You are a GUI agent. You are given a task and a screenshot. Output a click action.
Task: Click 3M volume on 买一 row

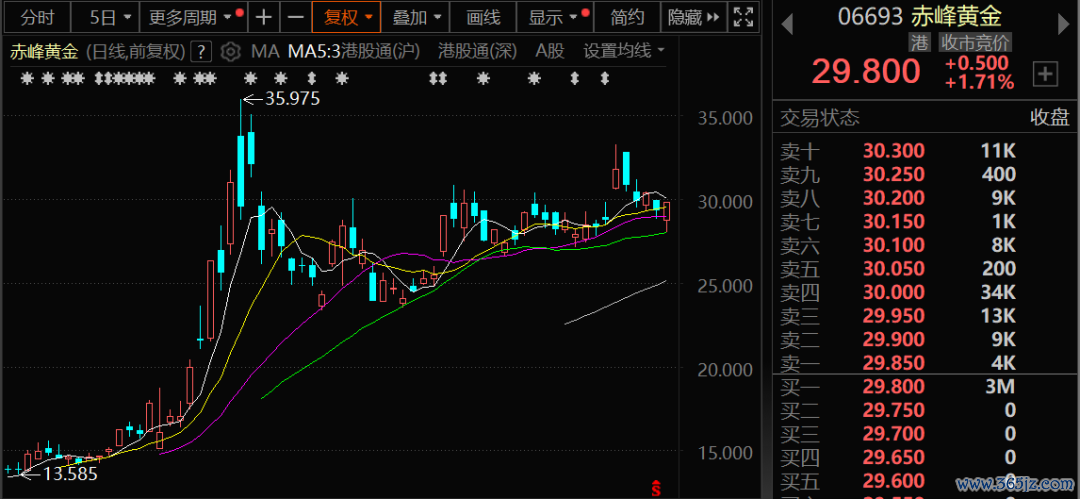[1001, 387]
